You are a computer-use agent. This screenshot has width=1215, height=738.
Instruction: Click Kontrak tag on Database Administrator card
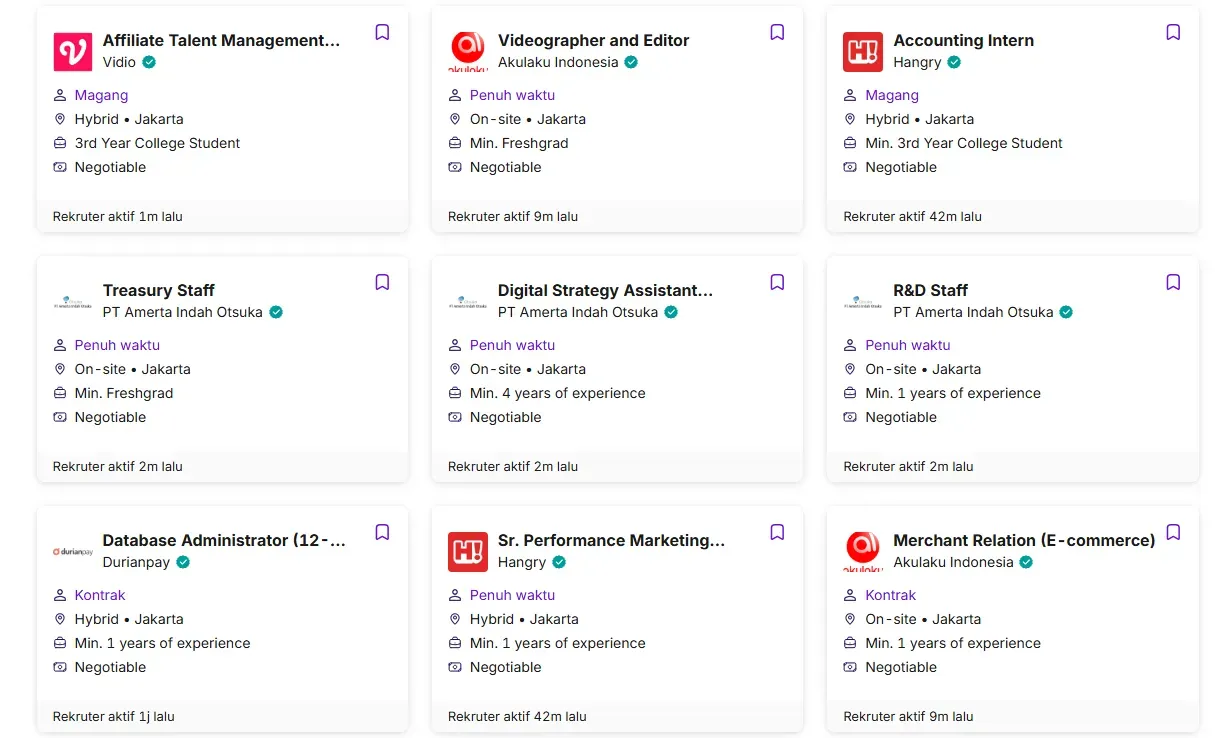(100, 595)
